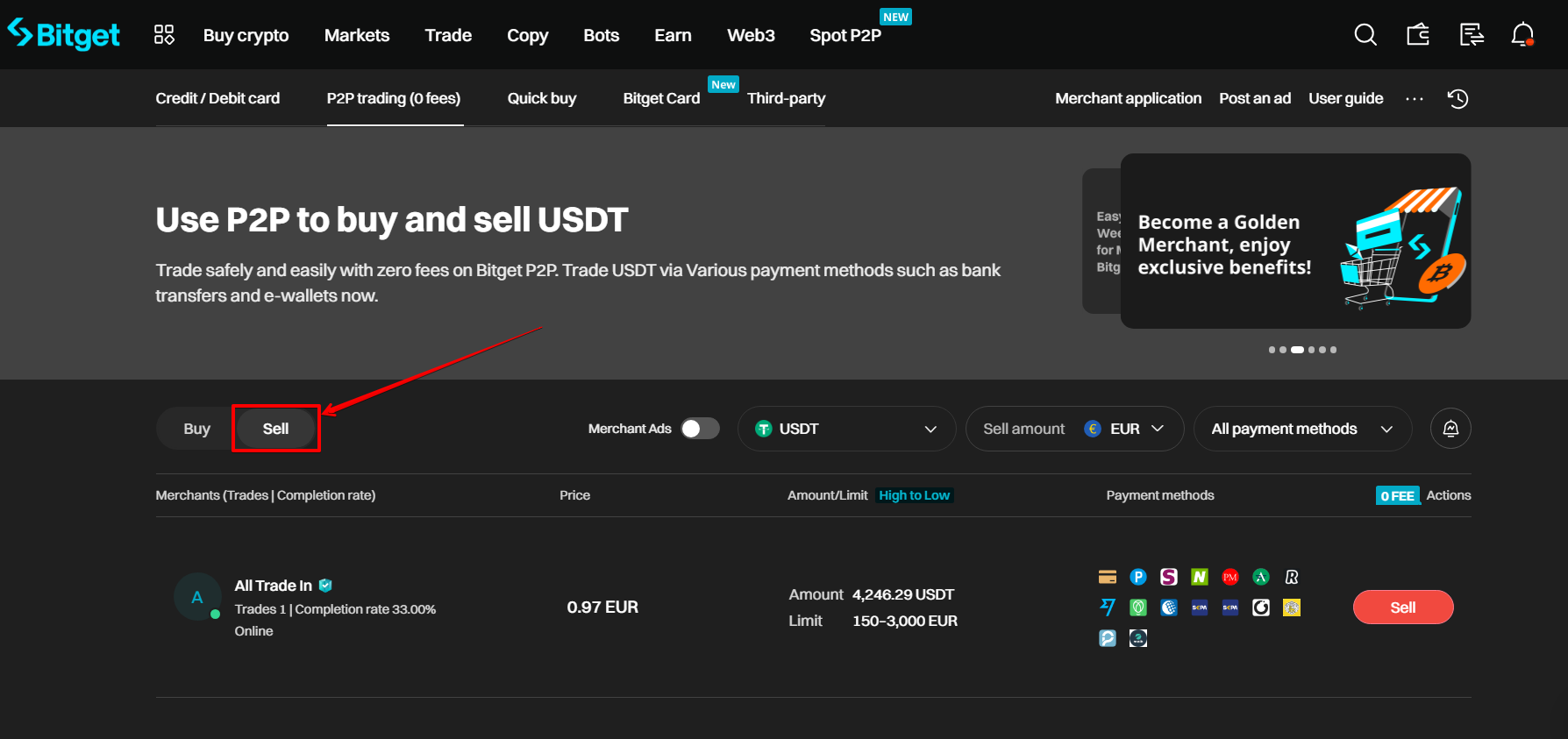This screenshot has height=739, width=1568.
Task: Open the search magnifier icon
Action: [x=1365, y=34]
